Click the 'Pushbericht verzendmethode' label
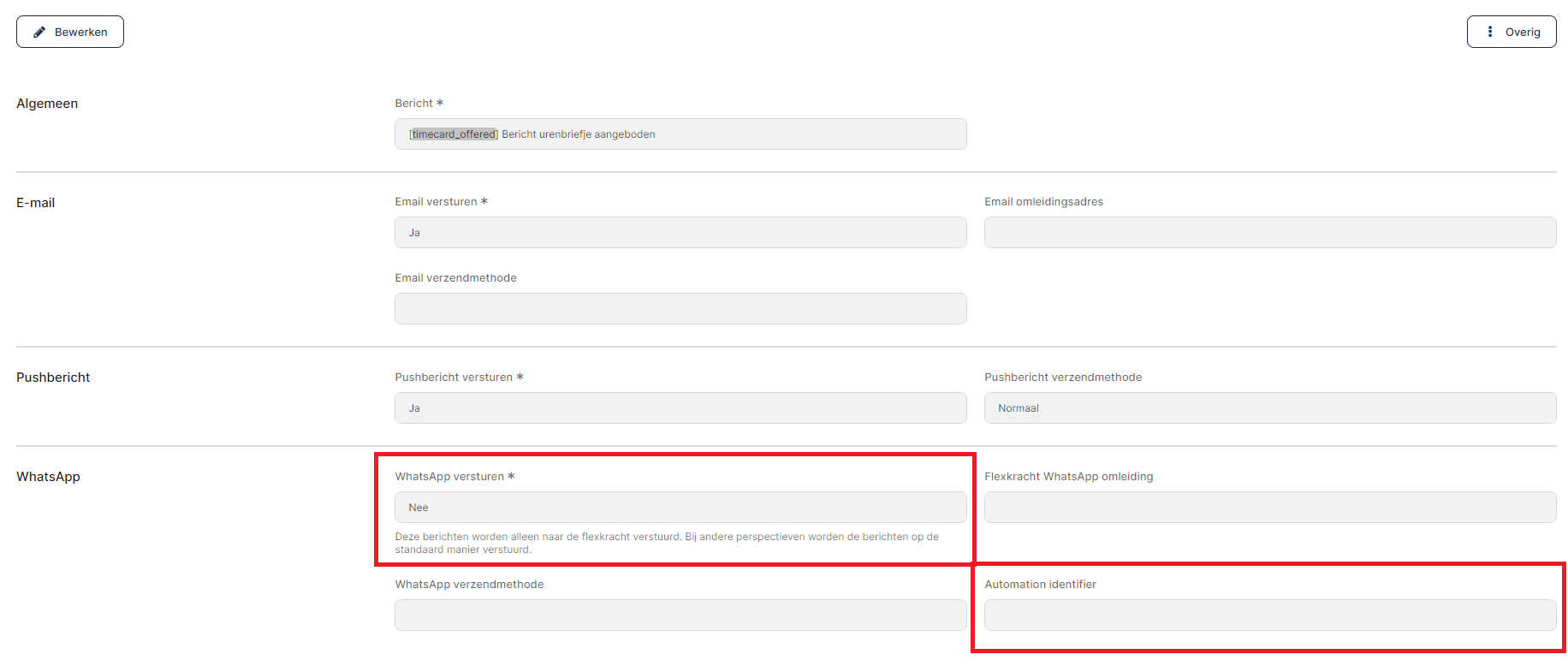 1063,378
